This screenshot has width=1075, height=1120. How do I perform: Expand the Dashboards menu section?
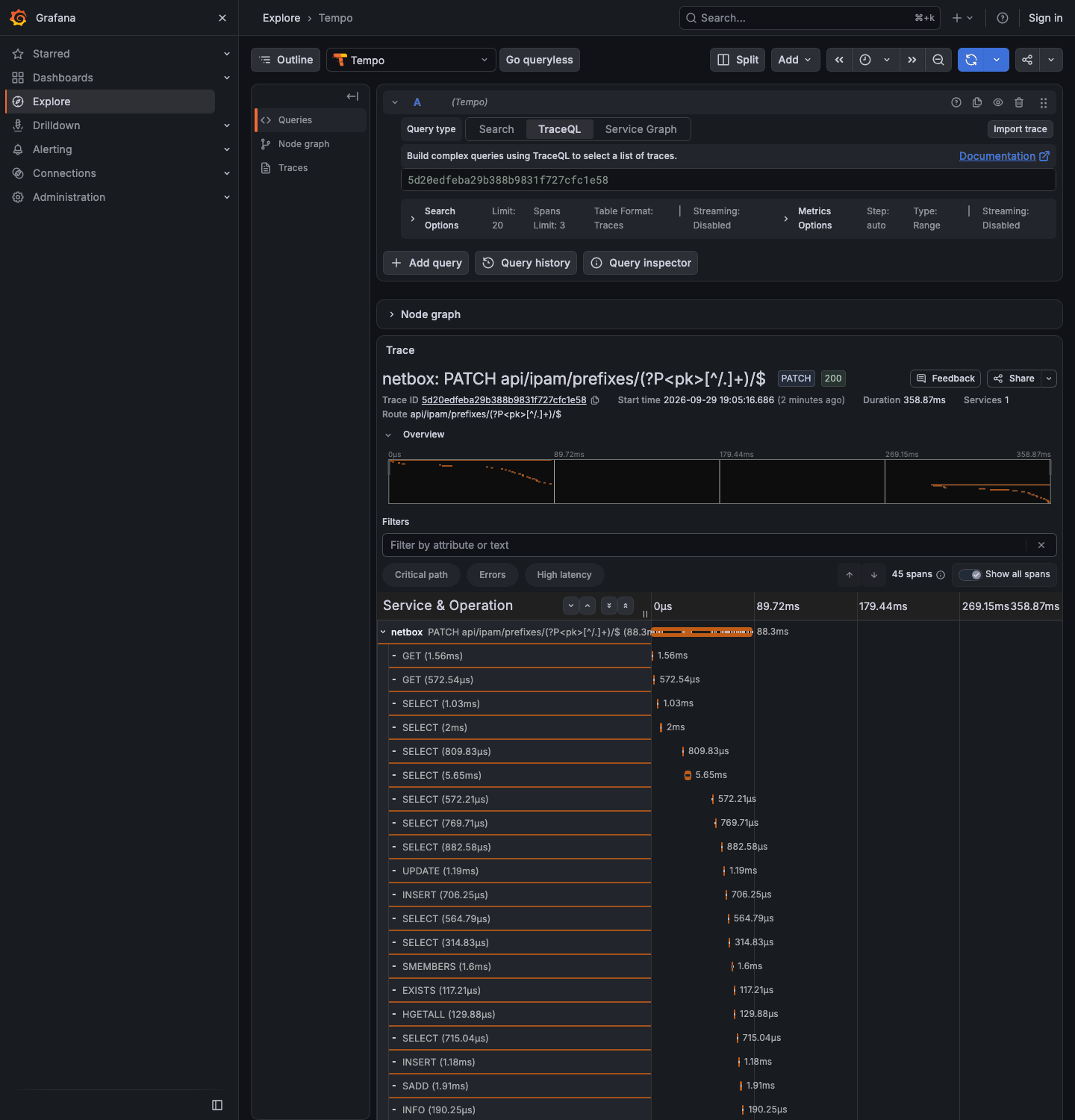click(227, 78)
